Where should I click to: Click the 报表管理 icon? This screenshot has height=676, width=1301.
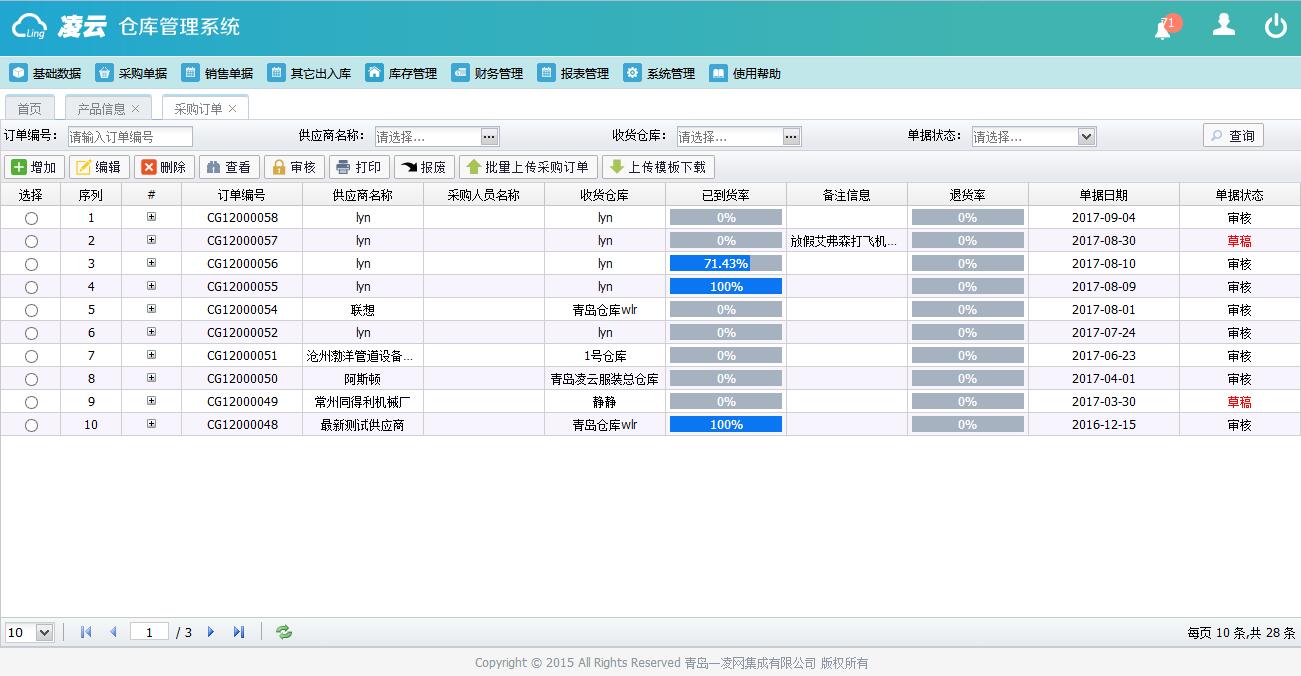[547, 72]
